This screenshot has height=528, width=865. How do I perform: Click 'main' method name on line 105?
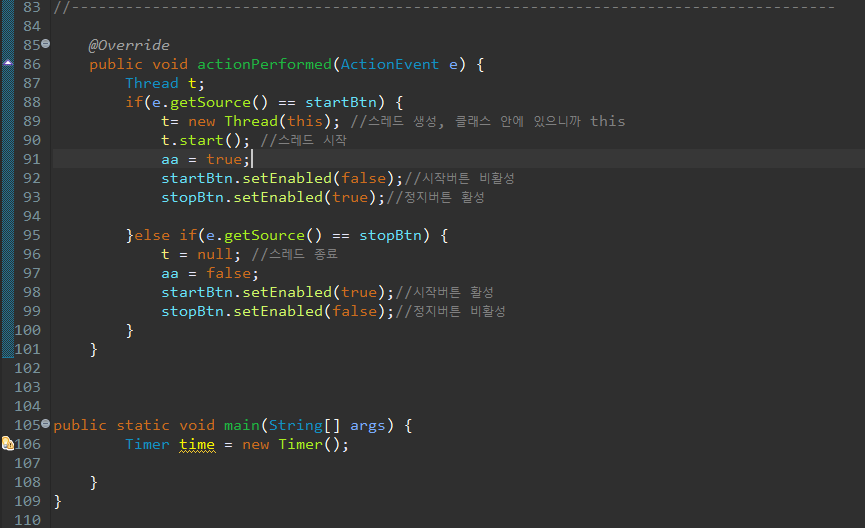coord(242,425)
